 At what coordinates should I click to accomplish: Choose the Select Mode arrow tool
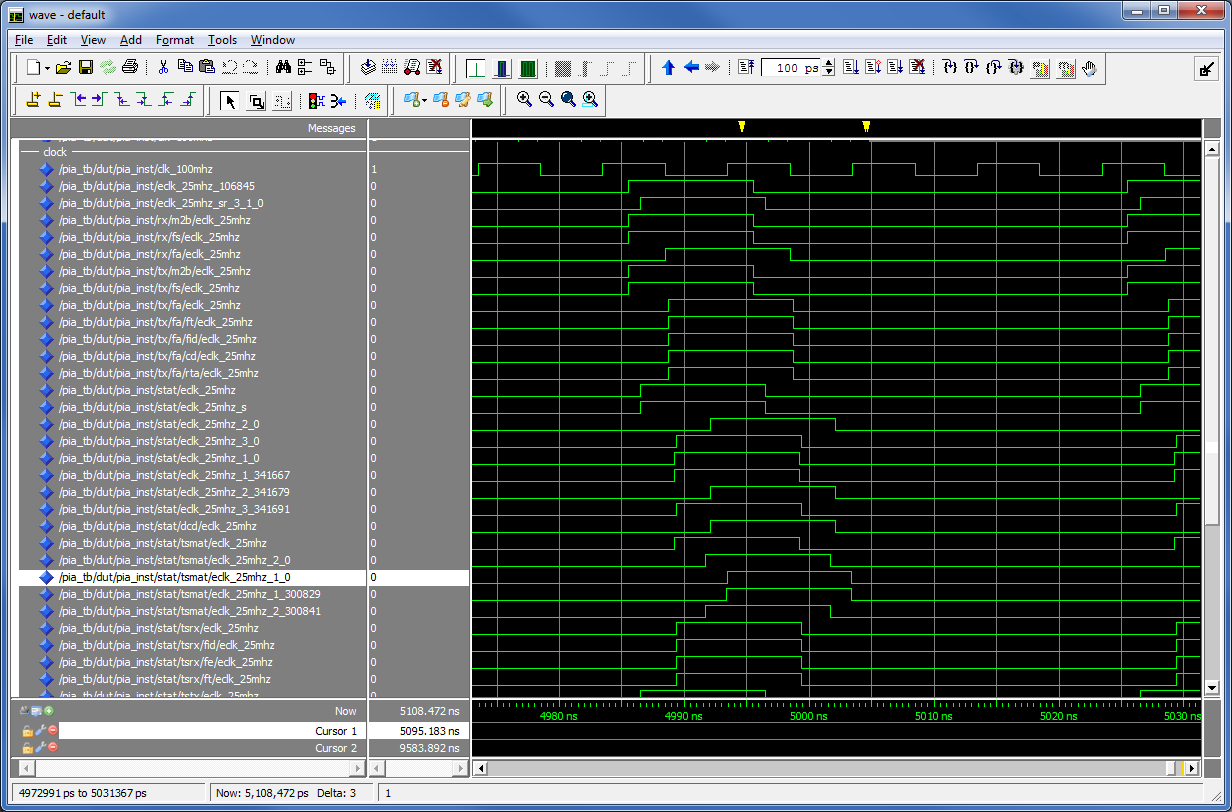pyautogui.click(x=230, y=100)
